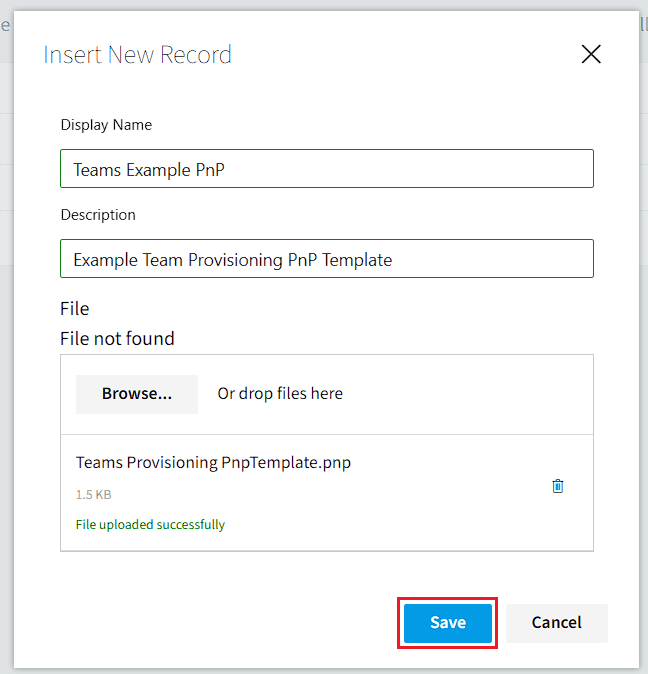The width and height of the screenshot is (648, 674).
Task: Focus the Description input field
Action: tap(327, 258)
